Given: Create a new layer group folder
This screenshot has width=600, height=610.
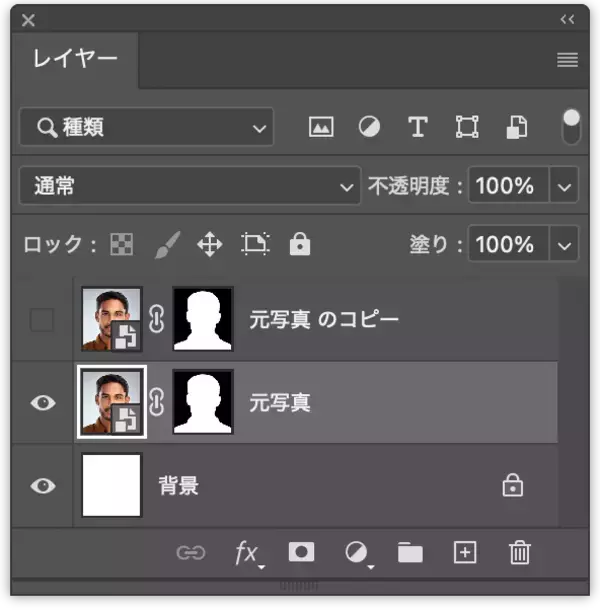Looking at the screenshot, I should click(x=410, y=552).
